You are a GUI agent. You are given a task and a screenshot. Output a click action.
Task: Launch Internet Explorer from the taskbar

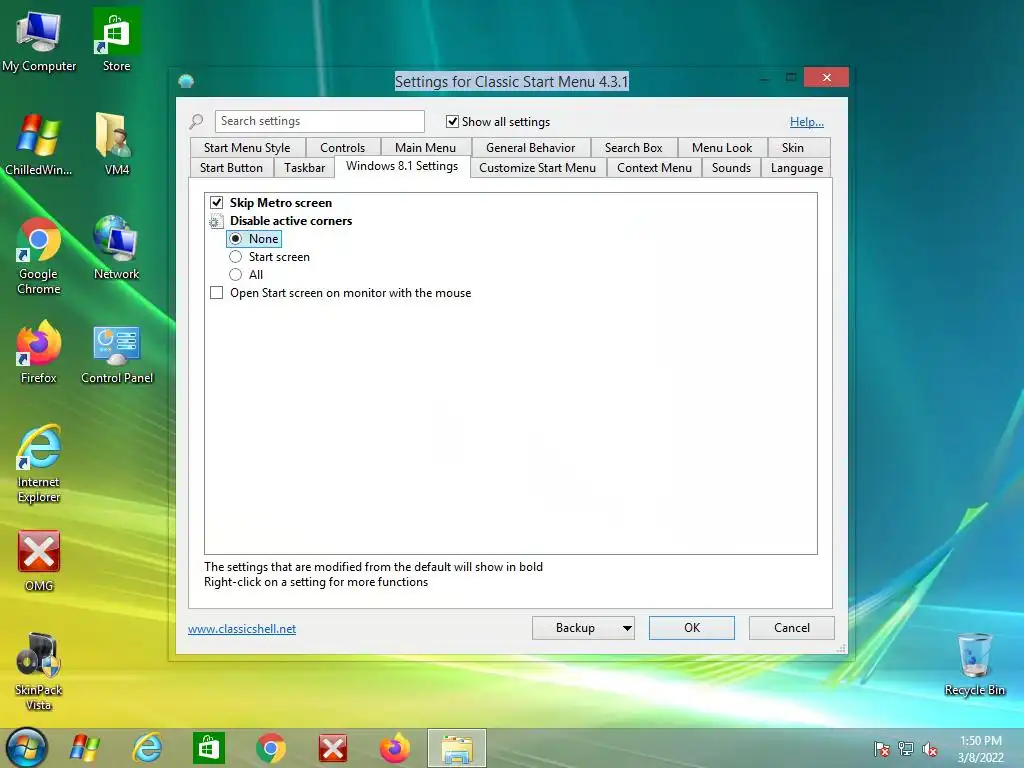147,748
